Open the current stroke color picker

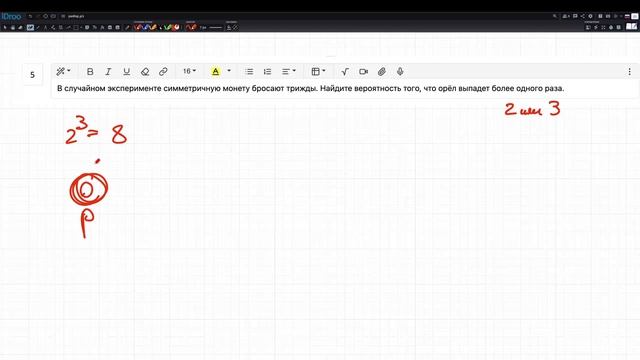(191, 27)
